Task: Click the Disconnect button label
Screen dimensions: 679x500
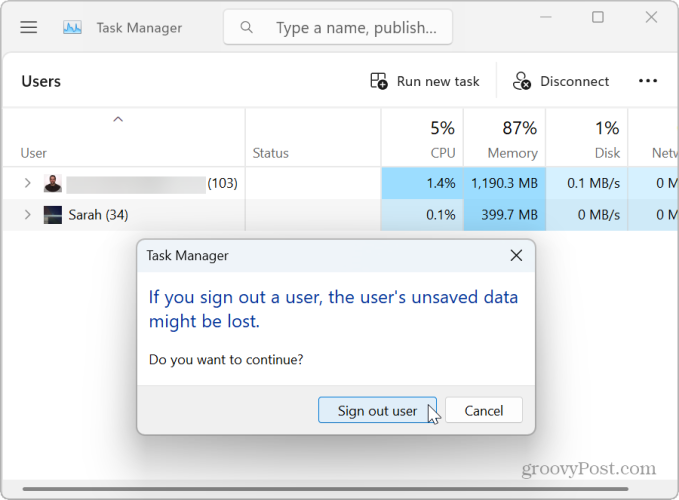Action: click(574, 81)
